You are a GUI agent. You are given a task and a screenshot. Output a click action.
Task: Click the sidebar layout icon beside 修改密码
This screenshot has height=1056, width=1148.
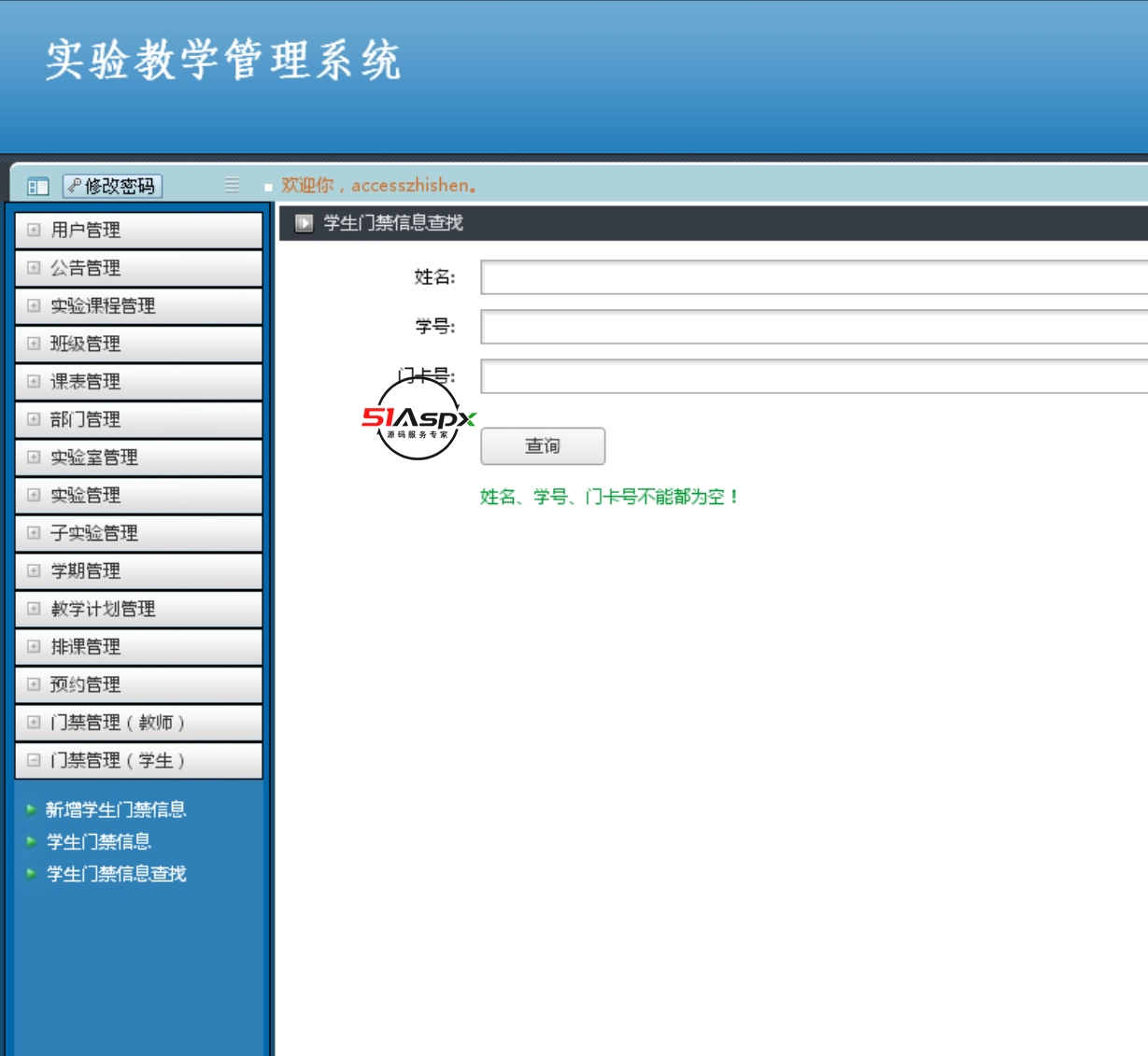[x=38, y=187]
